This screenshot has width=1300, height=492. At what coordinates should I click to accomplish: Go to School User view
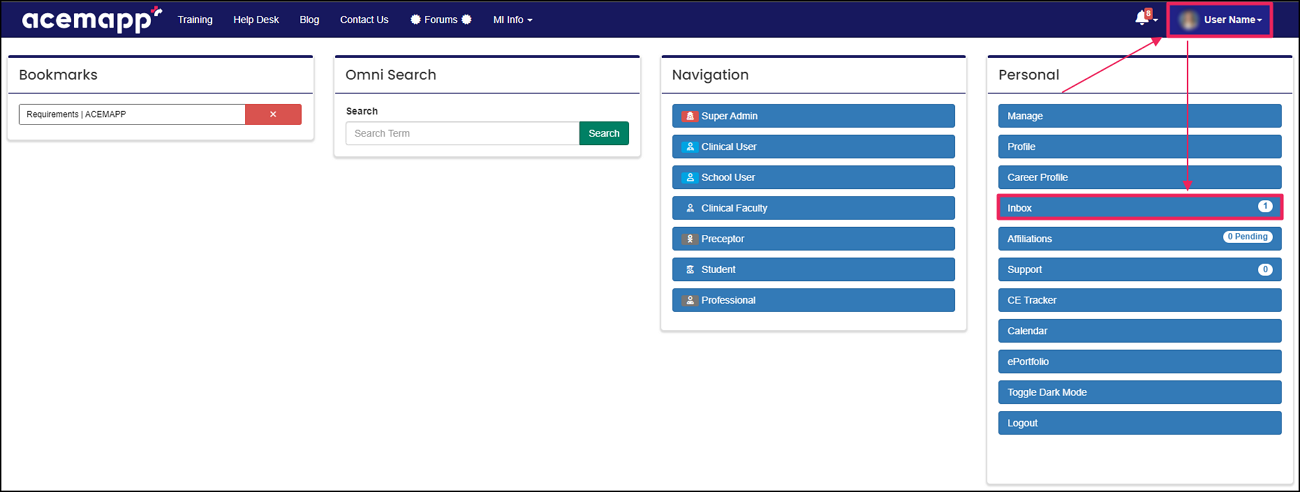[x=813, y=178]
